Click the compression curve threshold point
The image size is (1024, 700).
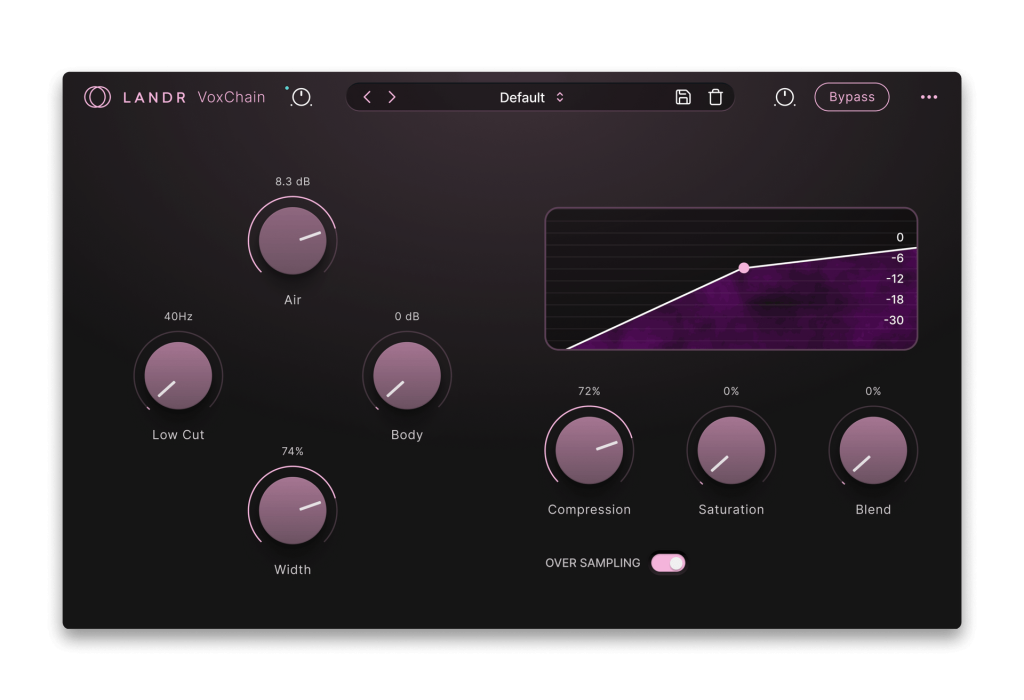pyautogui.click(x=744, y=268)
